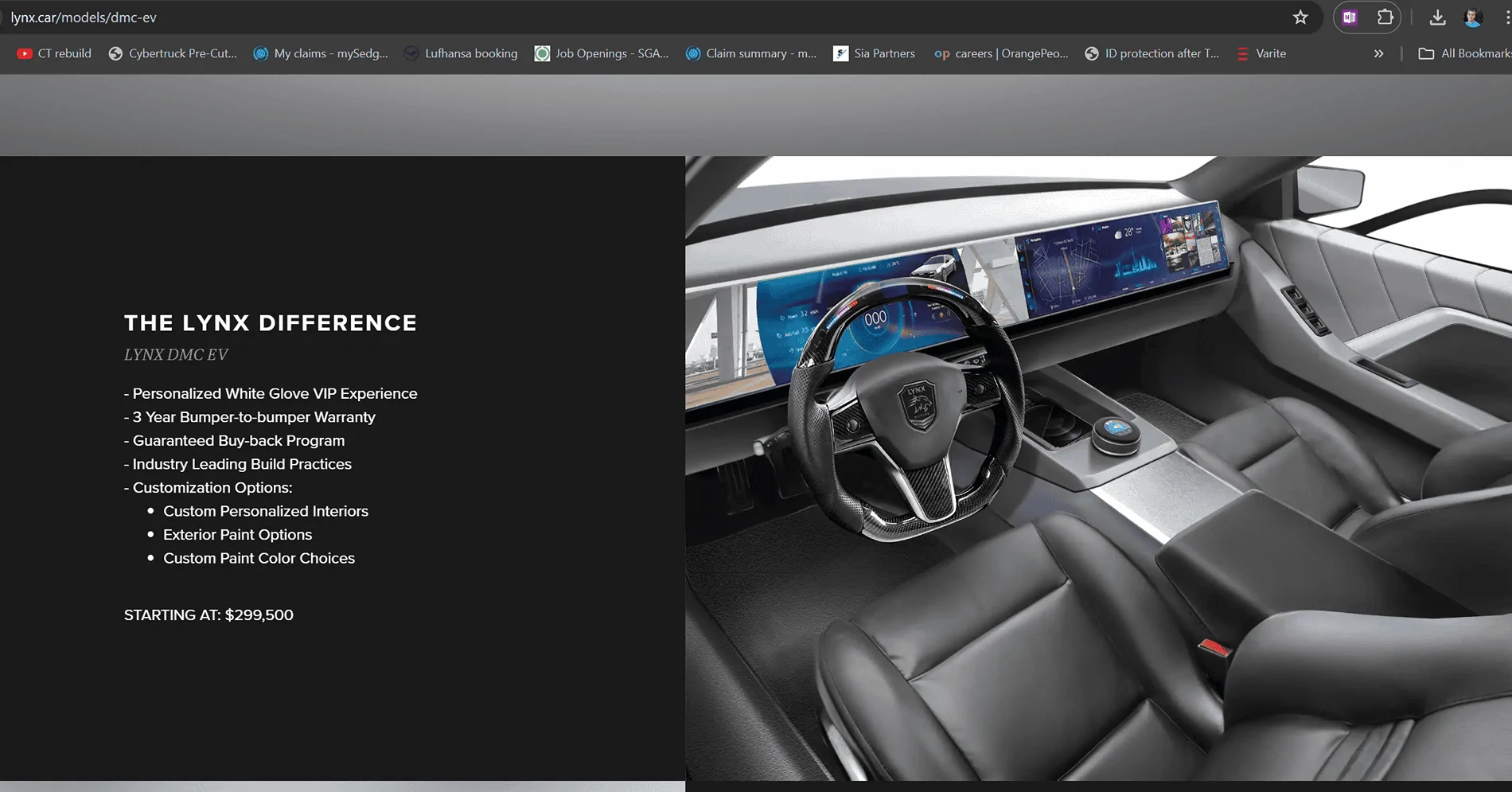Open the All Bookmarks folder
1512x792 pixels.
tap(1465, 53)
